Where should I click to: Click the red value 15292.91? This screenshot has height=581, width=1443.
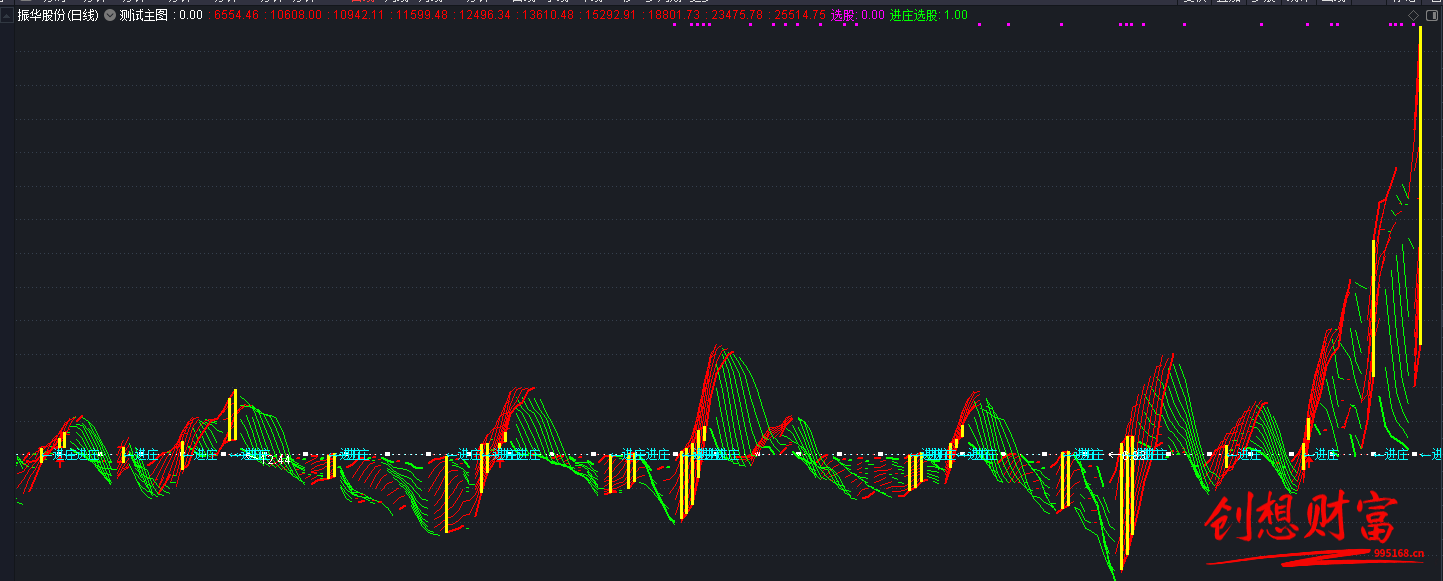(x=611, y=15)
